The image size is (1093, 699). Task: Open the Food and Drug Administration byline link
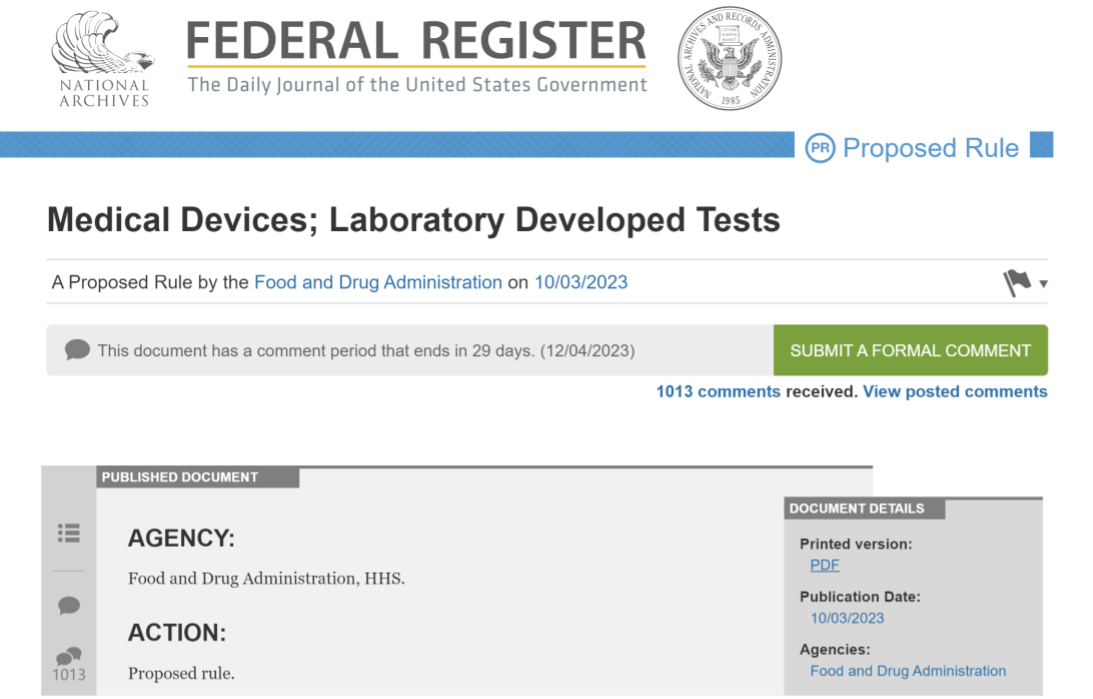[x=378, y=282]
